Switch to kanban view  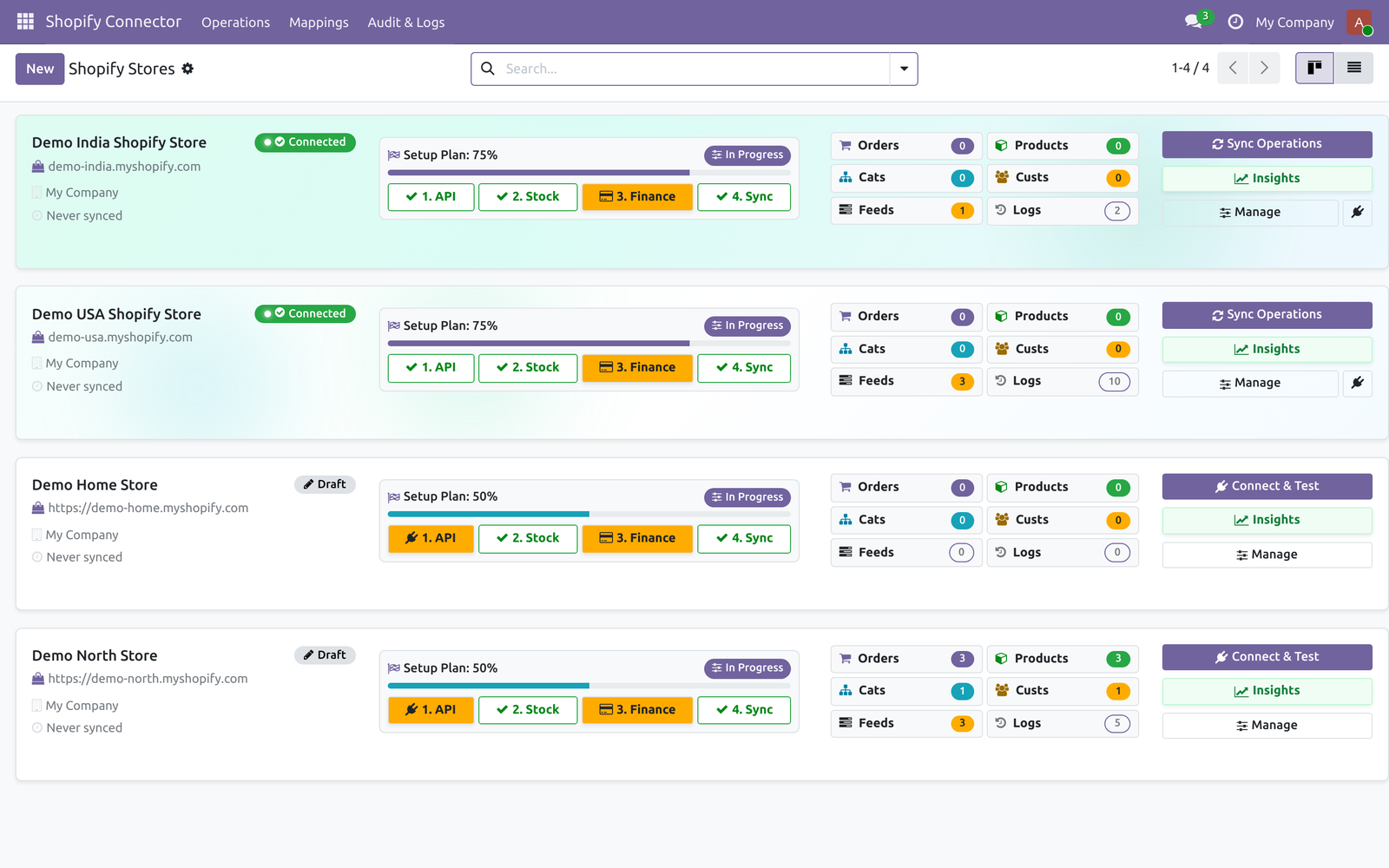pyautogui.click(x=1314, y=68)
